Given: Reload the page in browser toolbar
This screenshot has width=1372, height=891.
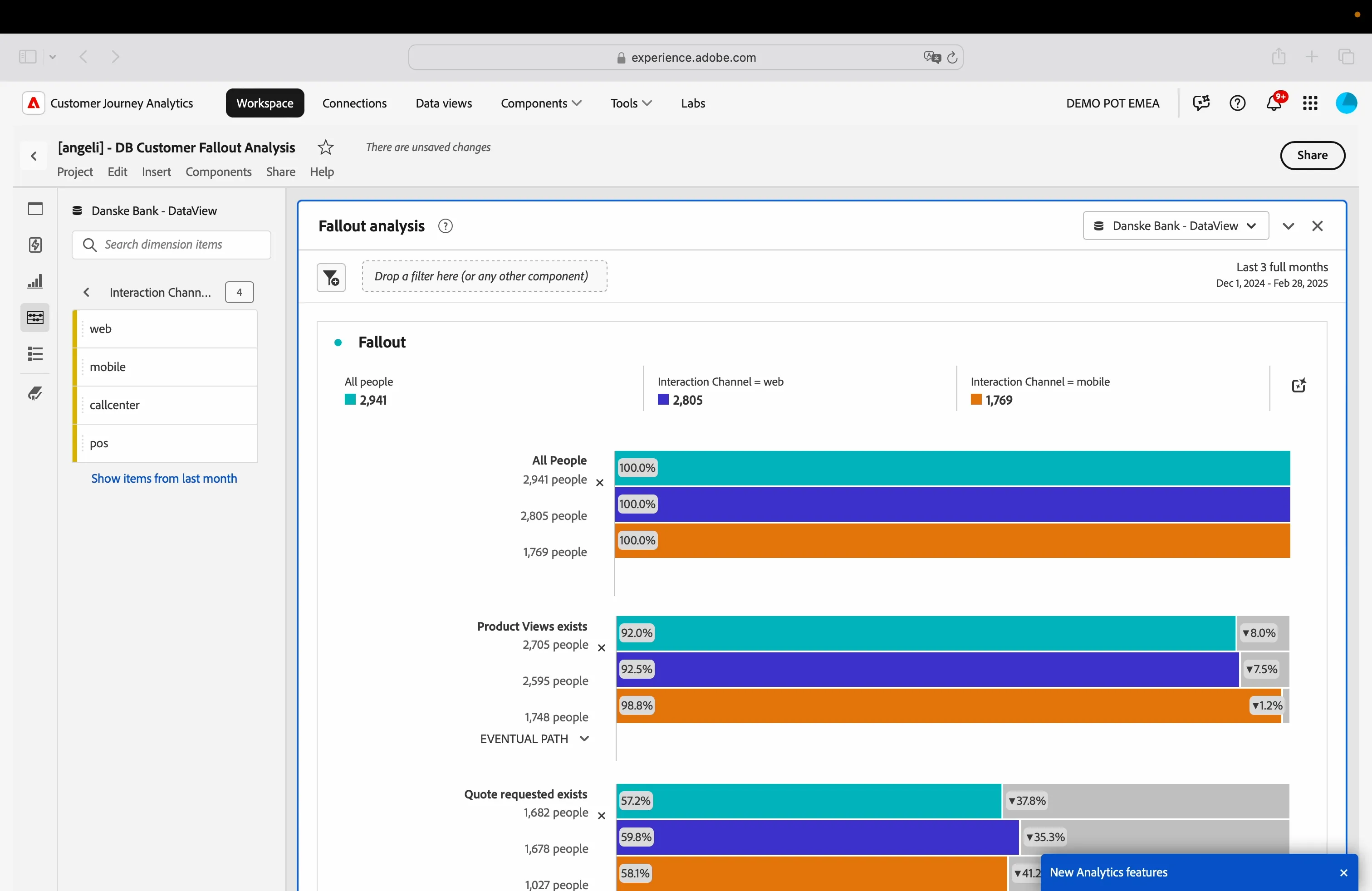Looking at the screenshot, I should click(952, 57).
